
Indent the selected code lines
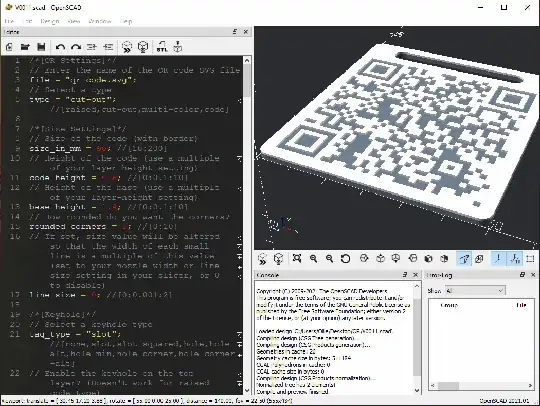tap(108, 47)
